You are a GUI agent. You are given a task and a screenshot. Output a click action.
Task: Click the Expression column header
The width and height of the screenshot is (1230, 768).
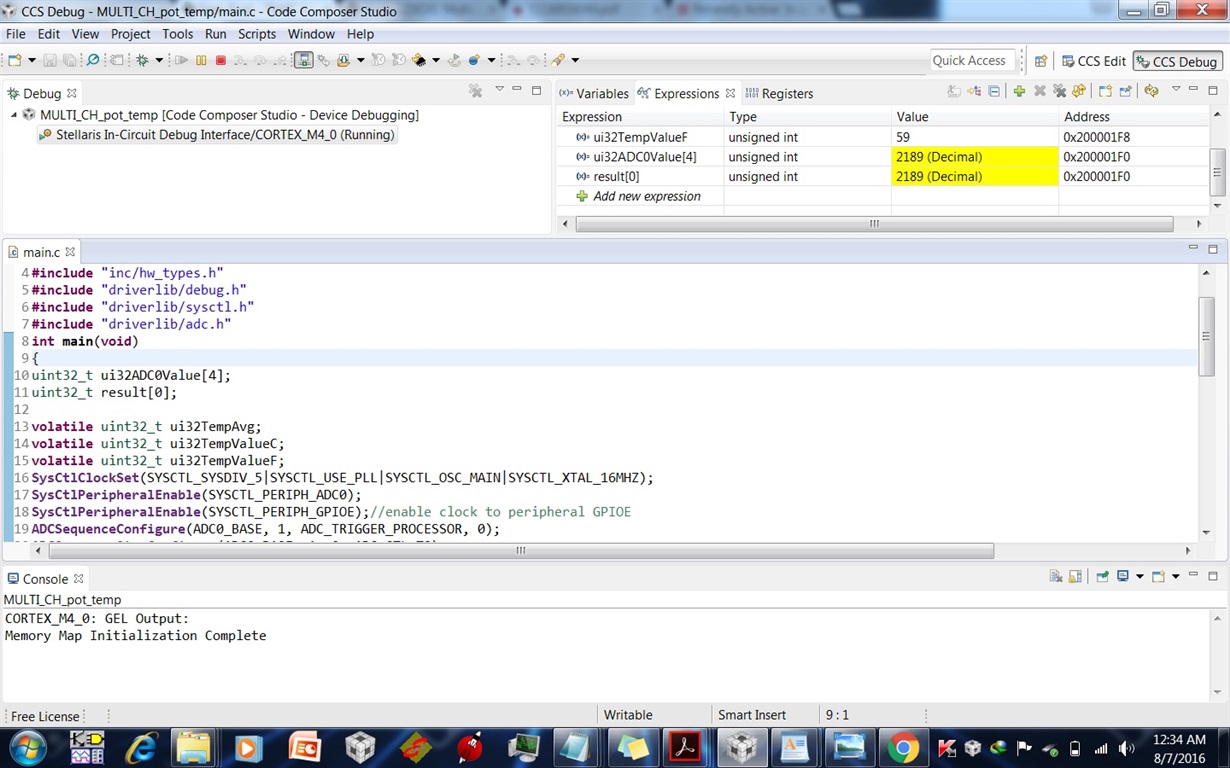(640, 117)
